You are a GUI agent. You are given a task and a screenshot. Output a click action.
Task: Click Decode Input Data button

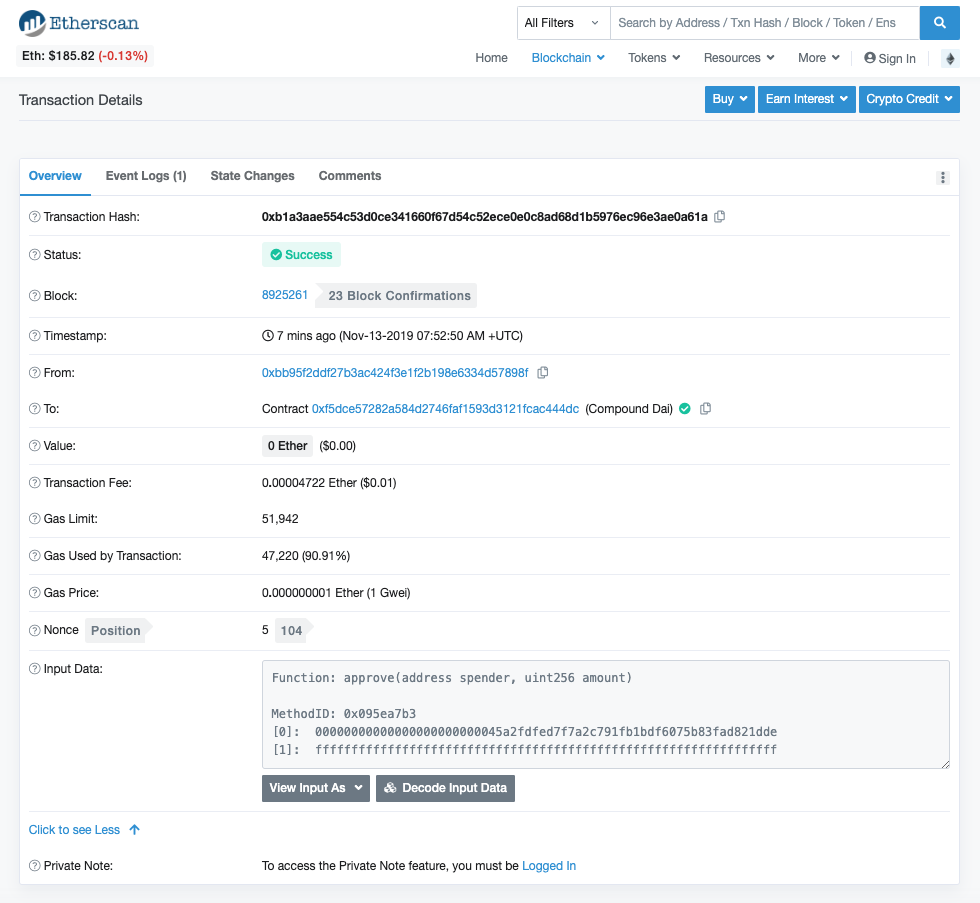click(445, 788)
